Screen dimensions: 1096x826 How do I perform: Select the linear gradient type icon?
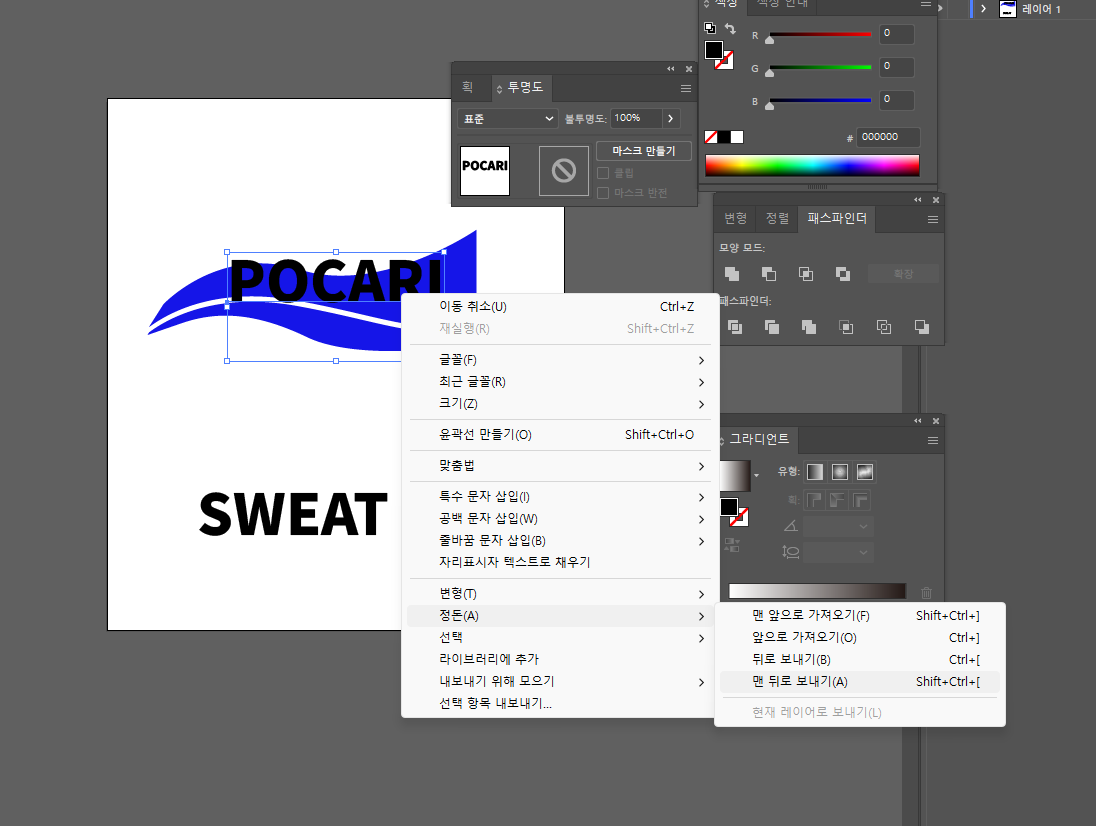click(815, 472)
